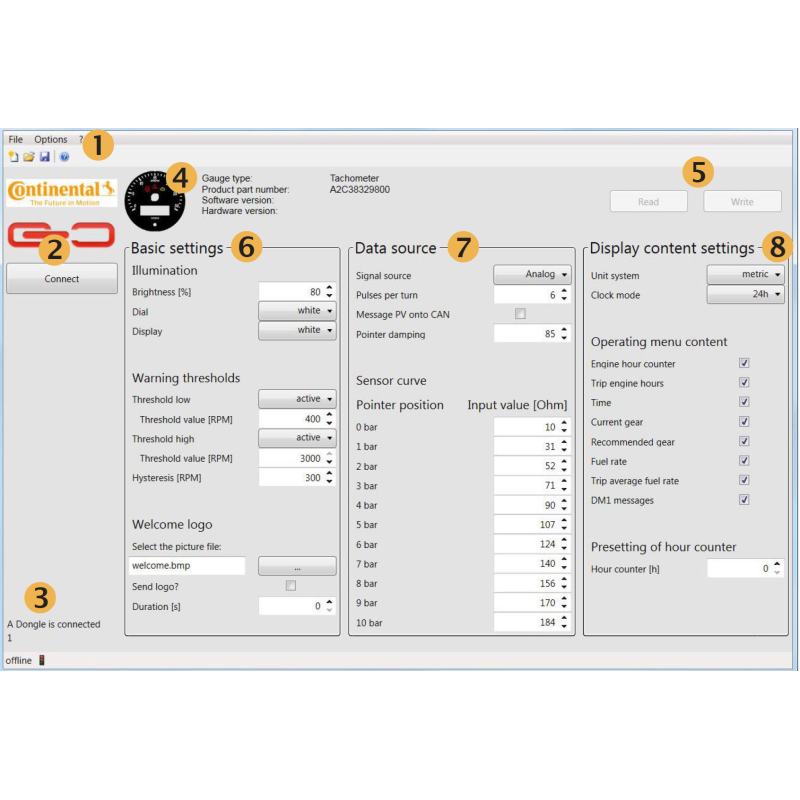
Task: Click Hysteresis RPM stepper arrows
Action: point(330,478)
